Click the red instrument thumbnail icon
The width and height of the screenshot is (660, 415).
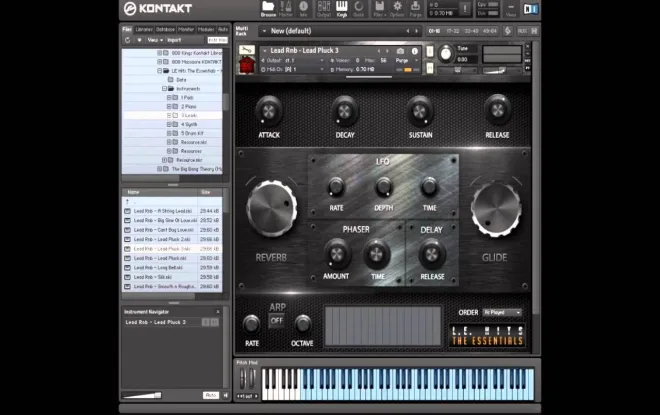(x=247, y=65)
